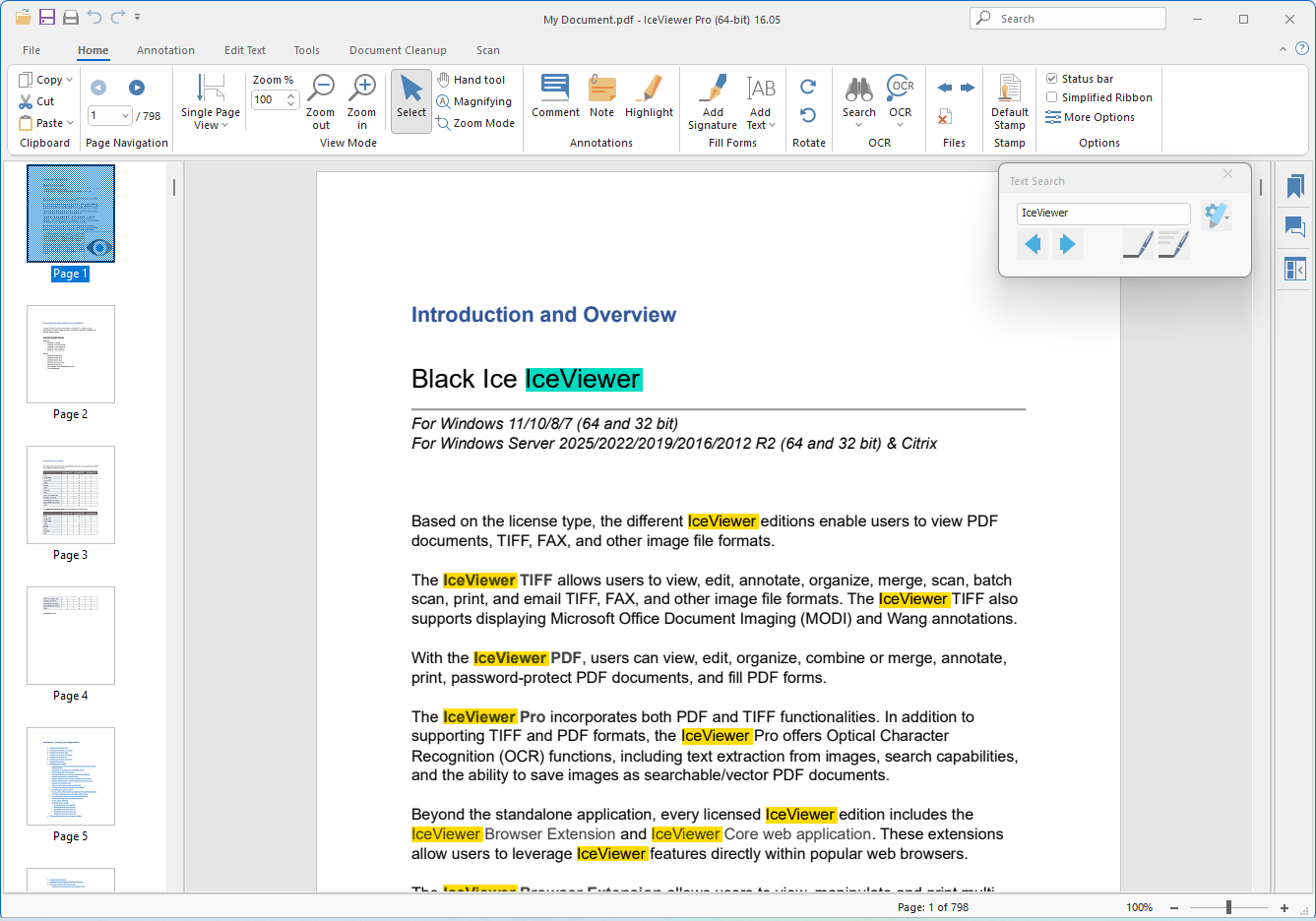This screenshot has height=921, width=1316.
Task: Pick the Highlight annotation tool
Action: tap(649, 96)
